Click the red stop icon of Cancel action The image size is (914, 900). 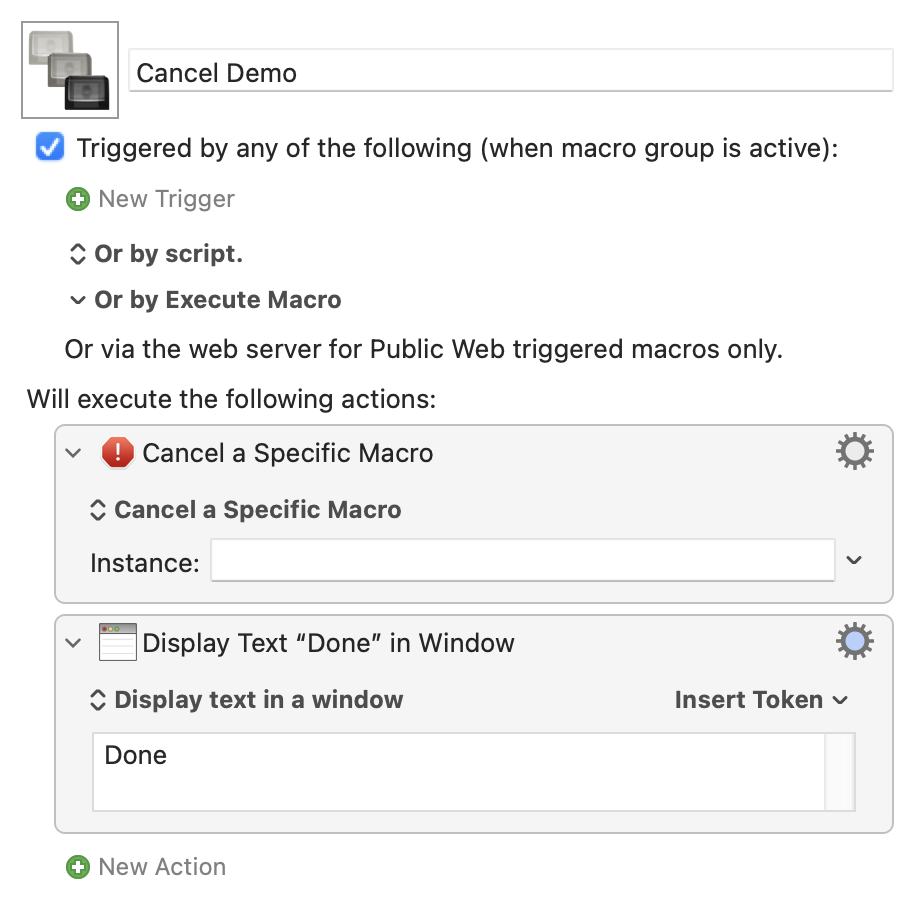pos(118,453)
